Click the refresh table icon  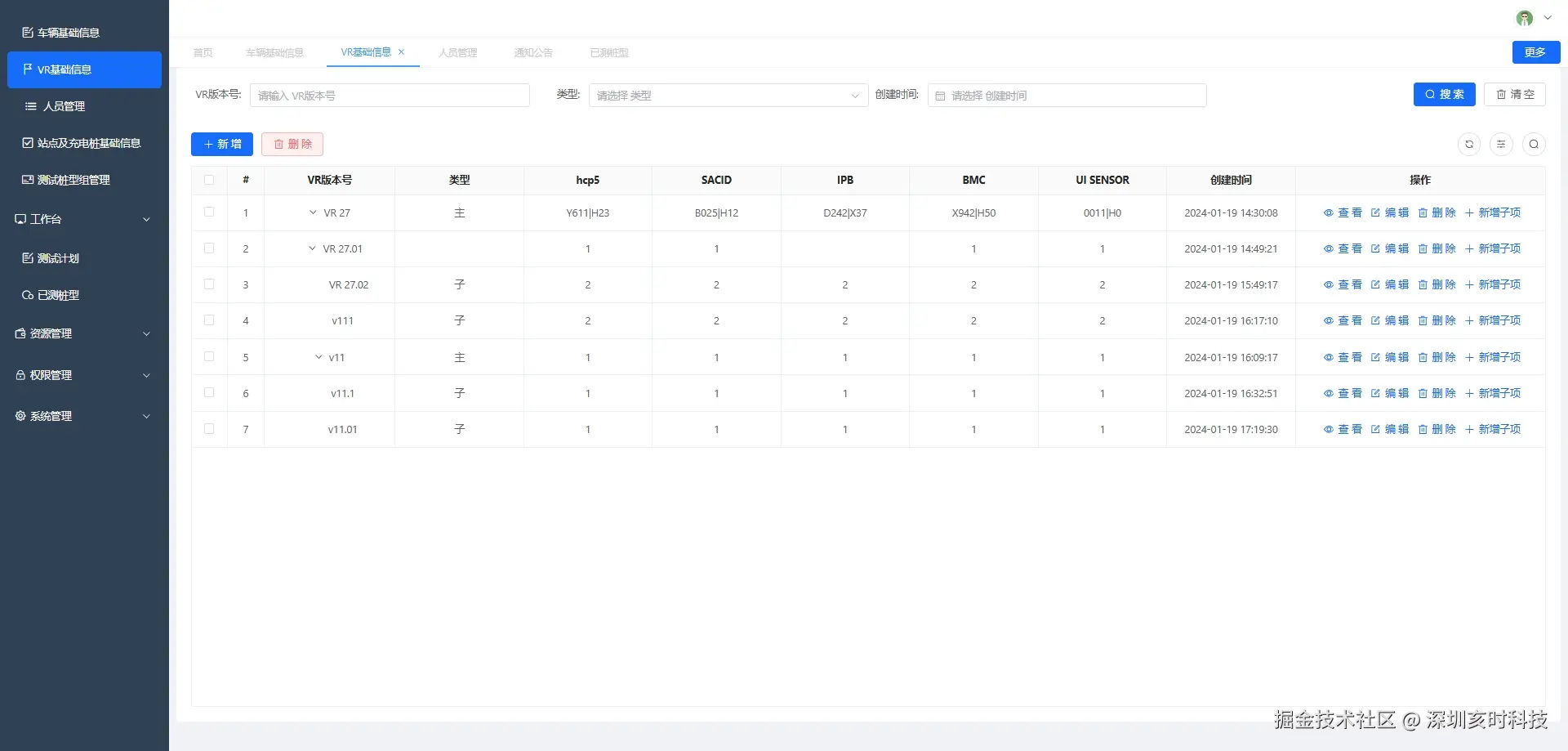pyautogui.click(x=1469, y=145)
